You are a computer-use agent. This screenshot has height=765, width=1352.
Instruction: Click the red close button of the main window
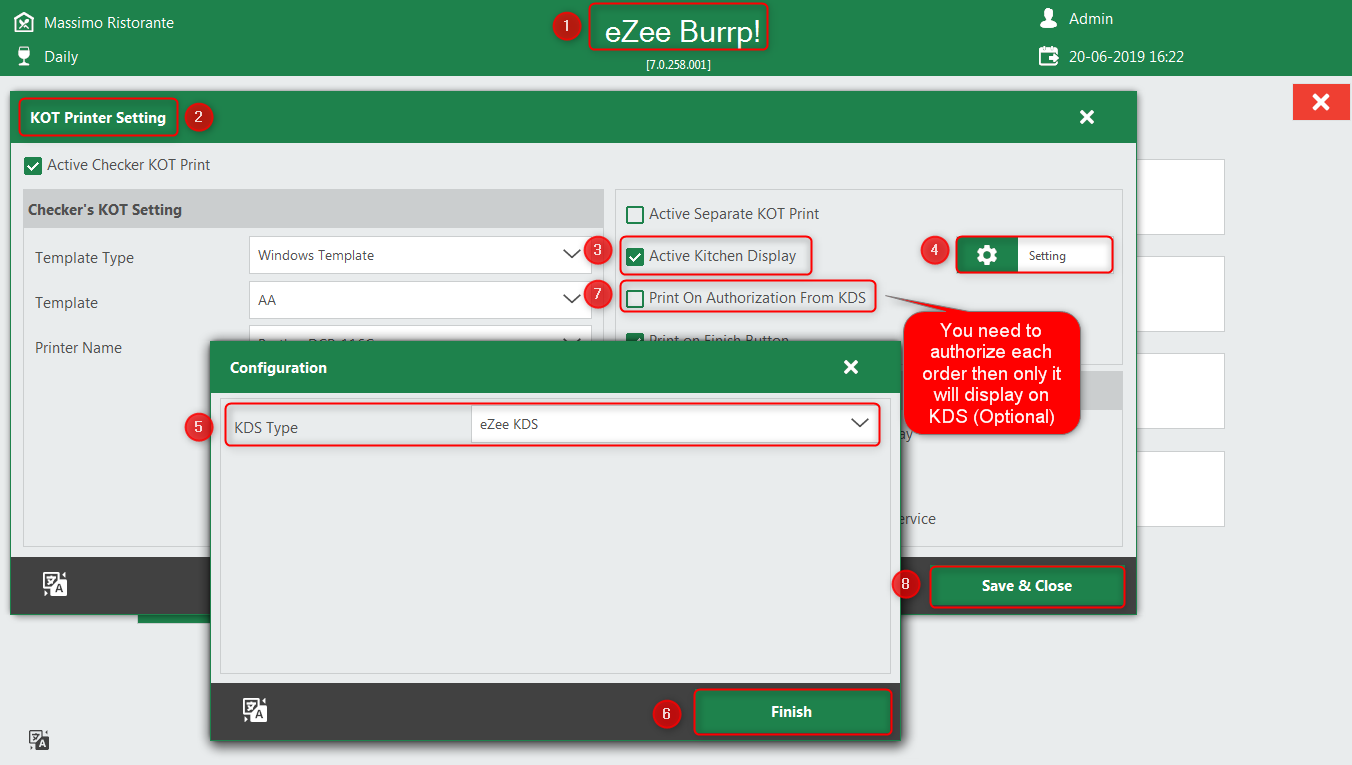(1321, 102)
